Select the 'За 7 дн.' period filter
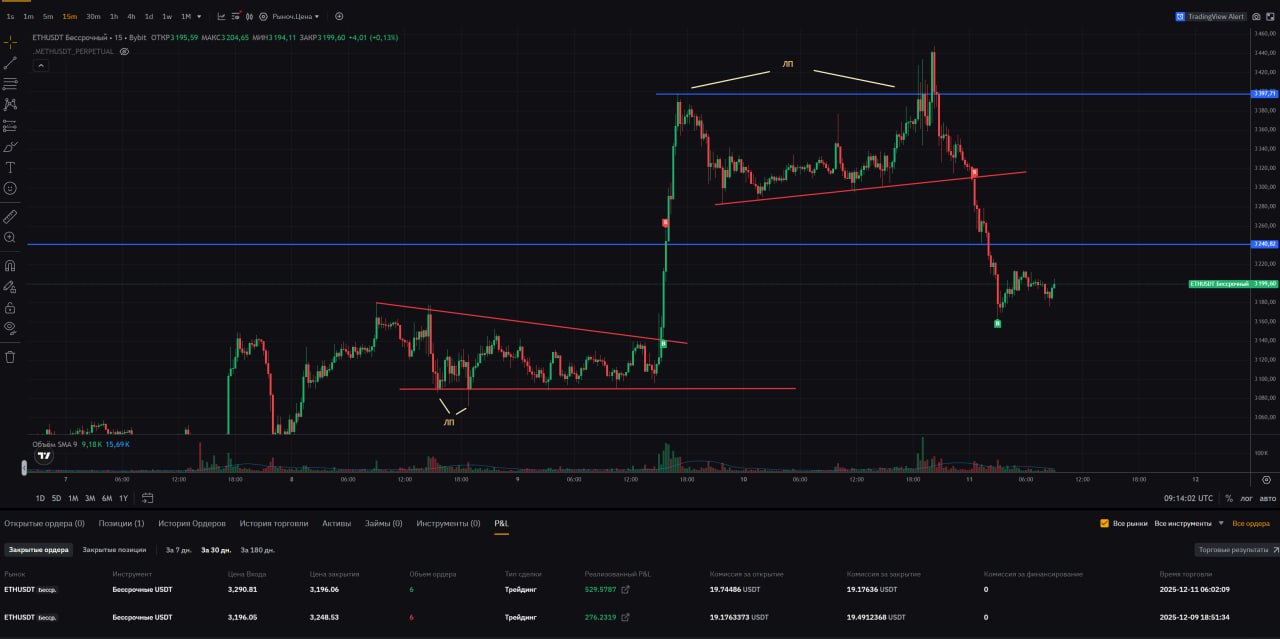Image resolution: width=1280 pixels, height=639 pixels. click(x=178, y=550)
